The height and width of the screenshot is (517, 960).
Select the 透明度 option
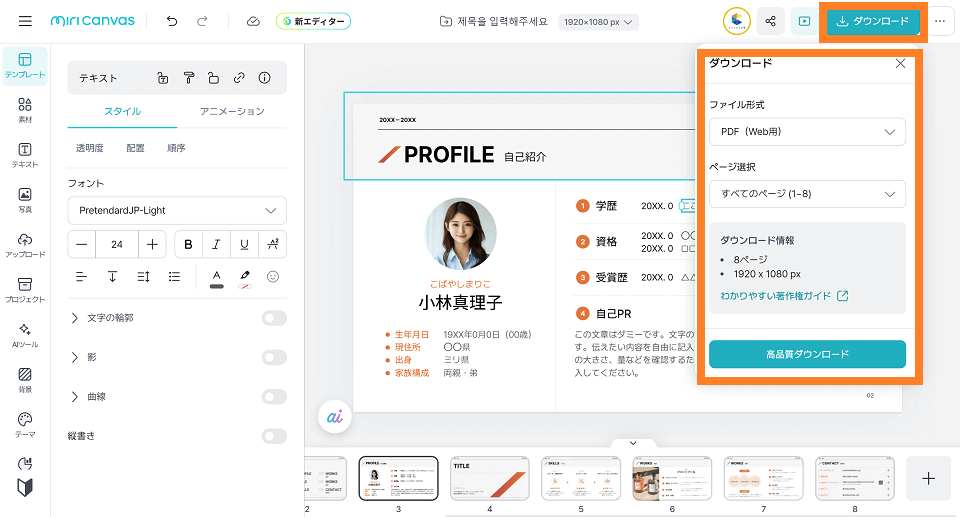(90, 148)
